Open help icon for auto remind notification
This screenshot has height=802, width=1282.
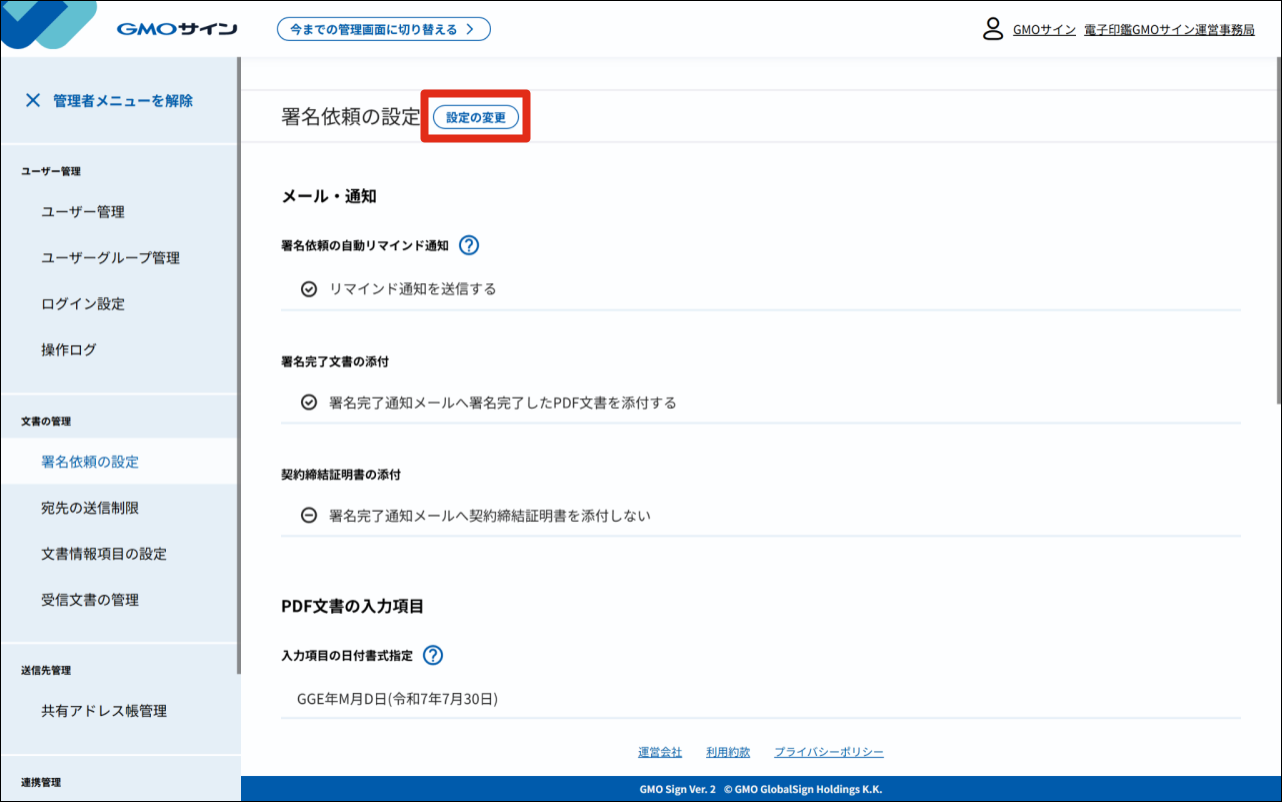(x=468, y=245)
